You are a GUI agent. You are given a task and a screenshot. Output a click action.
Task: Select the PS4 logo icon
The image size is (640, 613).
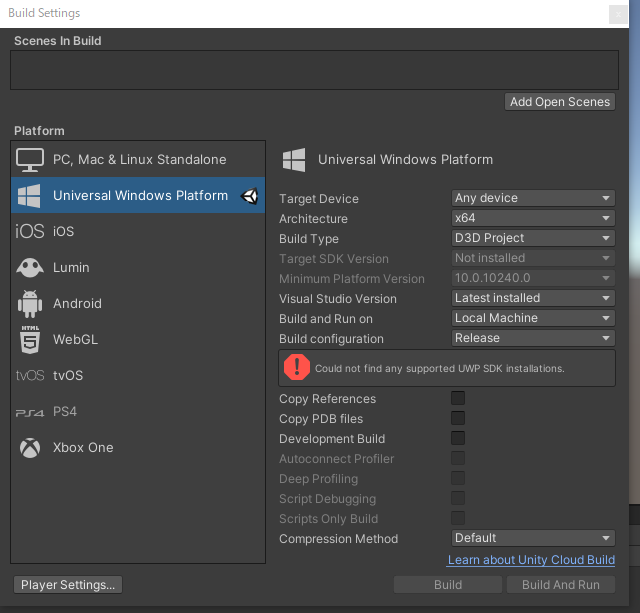30,413
